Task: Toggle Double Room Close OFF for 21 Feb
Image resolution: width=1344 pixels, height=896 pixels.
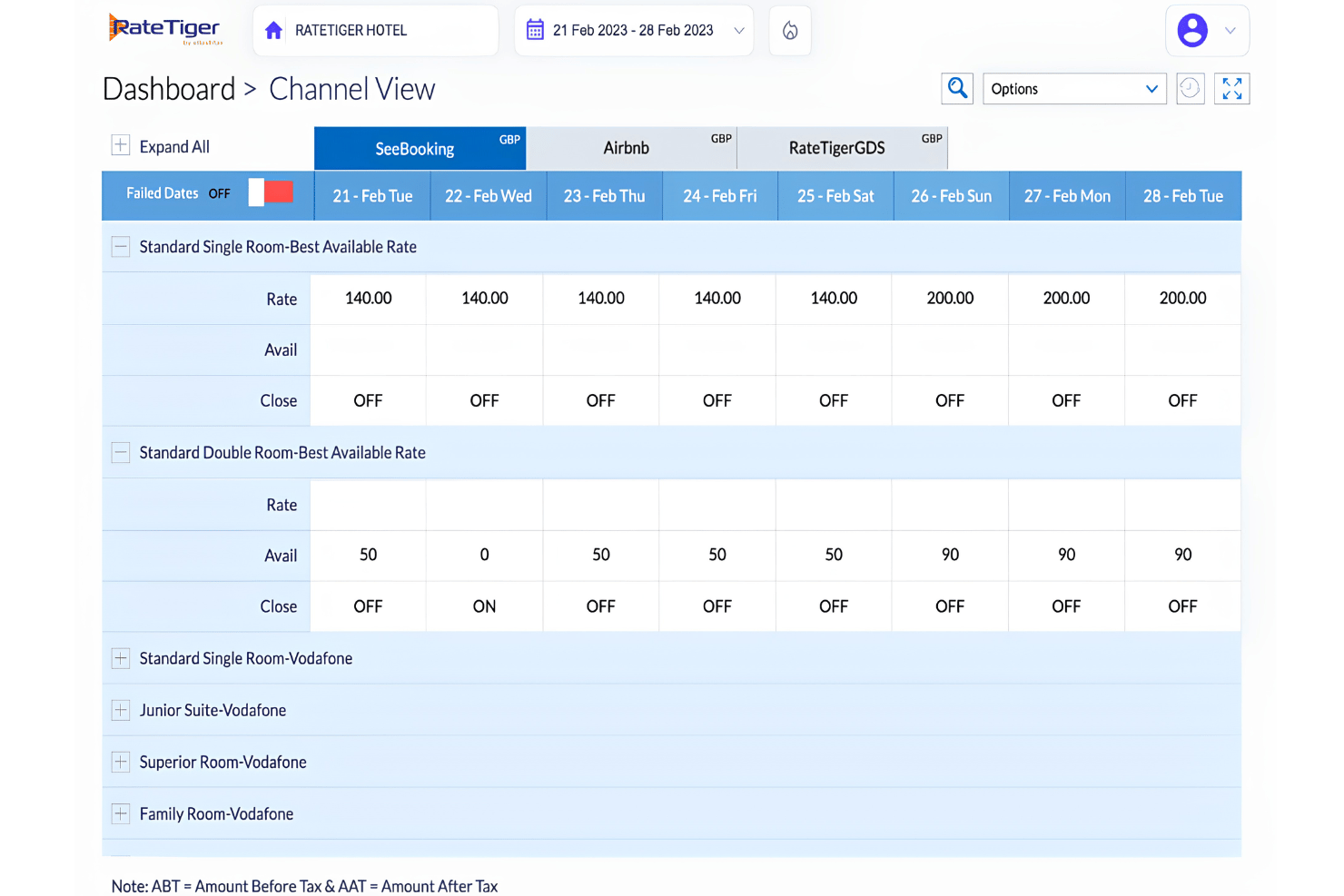Action: click(368, 606)
